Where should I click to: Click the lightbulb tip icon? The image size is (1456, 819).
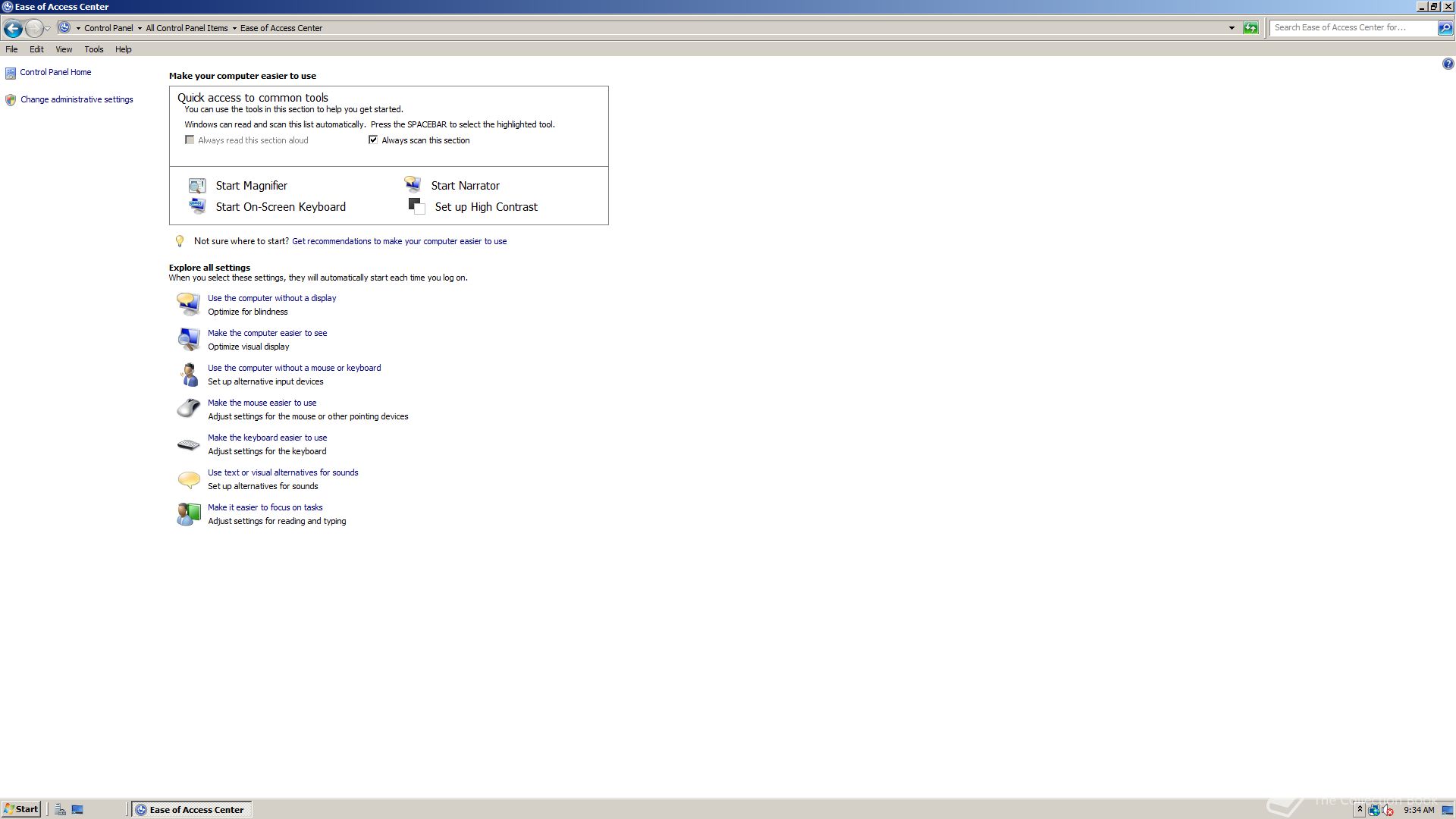pyautogui.click(x=180, y=241)
